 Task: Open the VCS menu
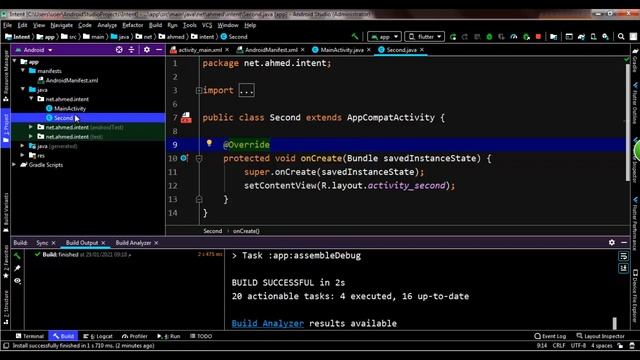coord(207,25)
